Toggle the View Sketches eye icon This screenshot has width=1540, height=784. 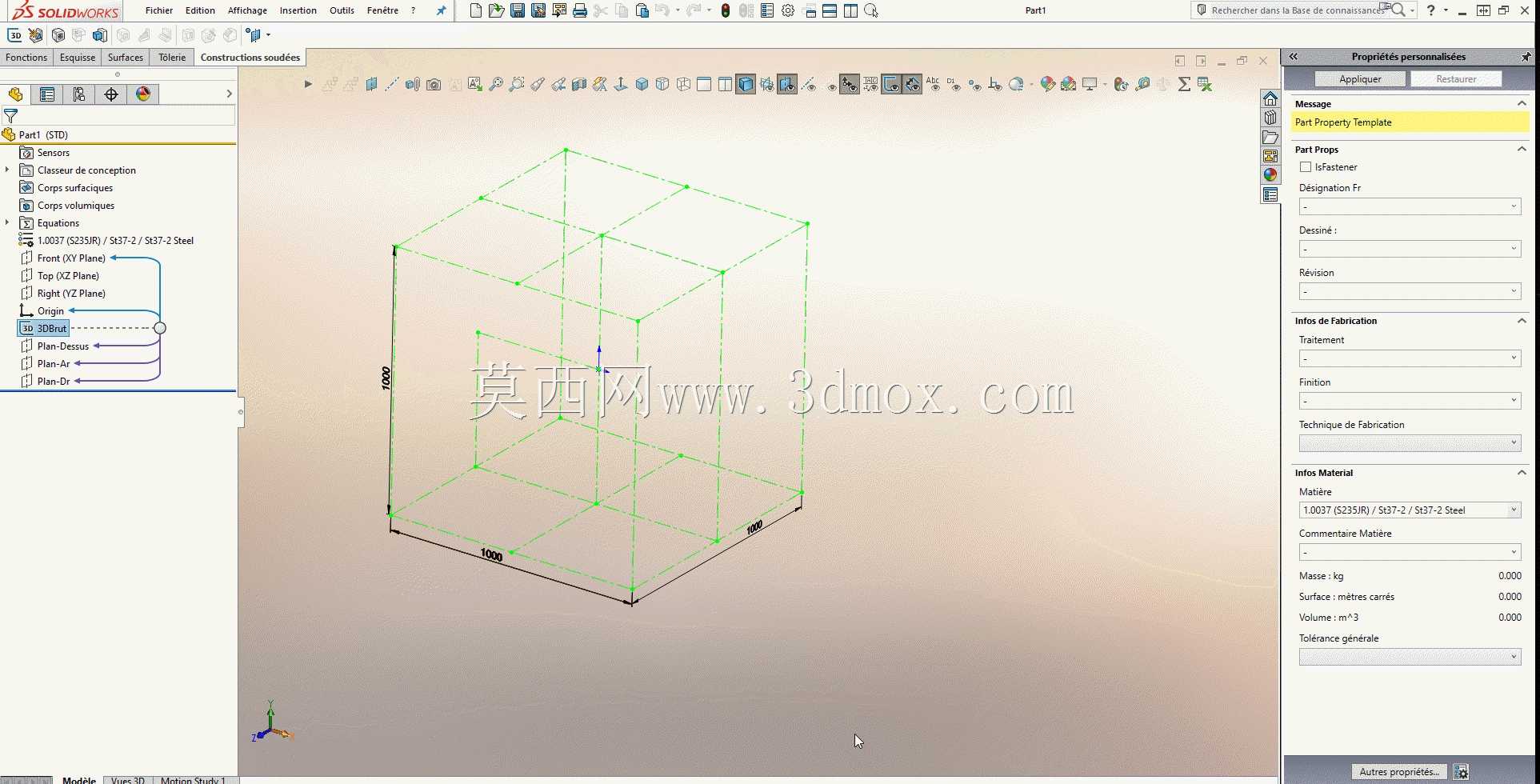891,84
